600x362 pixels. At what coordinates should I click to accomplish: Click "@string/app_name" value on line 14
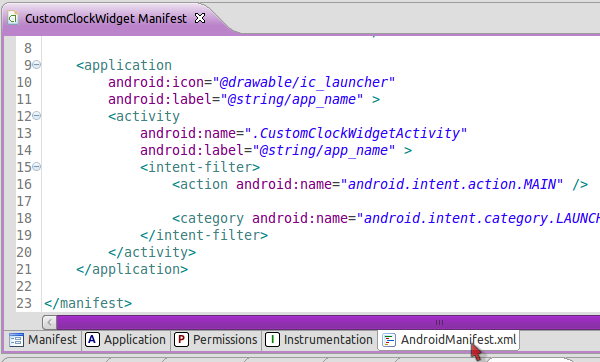tap(324, 150)
